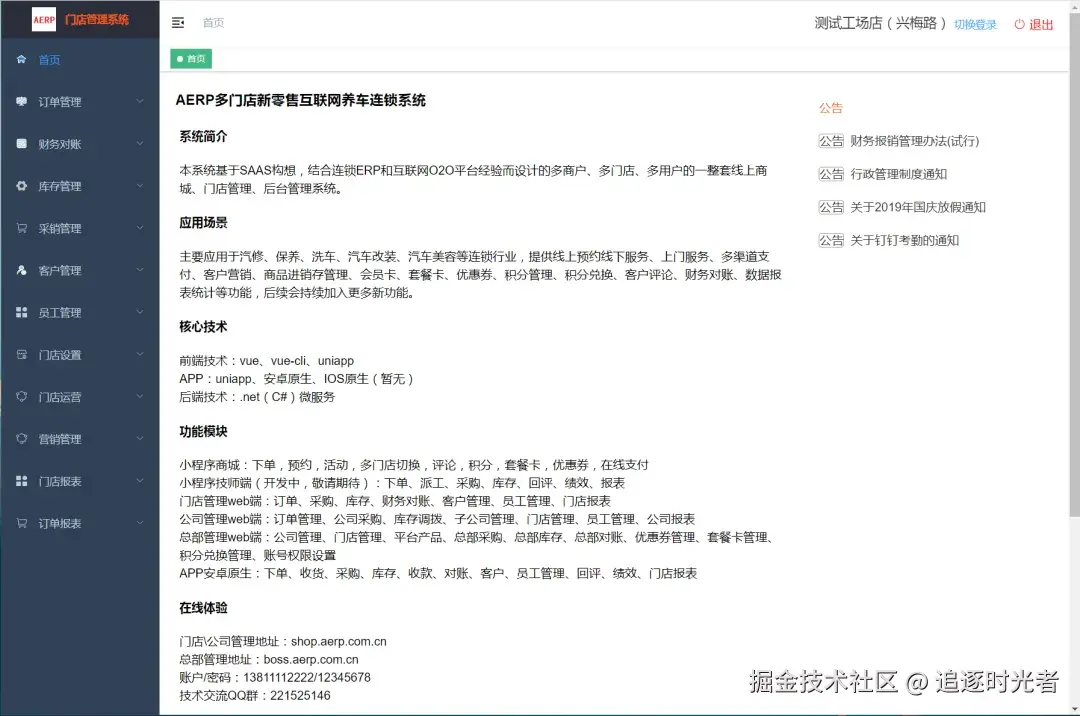
Task: Click the 切换登录 link
Action: 975,24
